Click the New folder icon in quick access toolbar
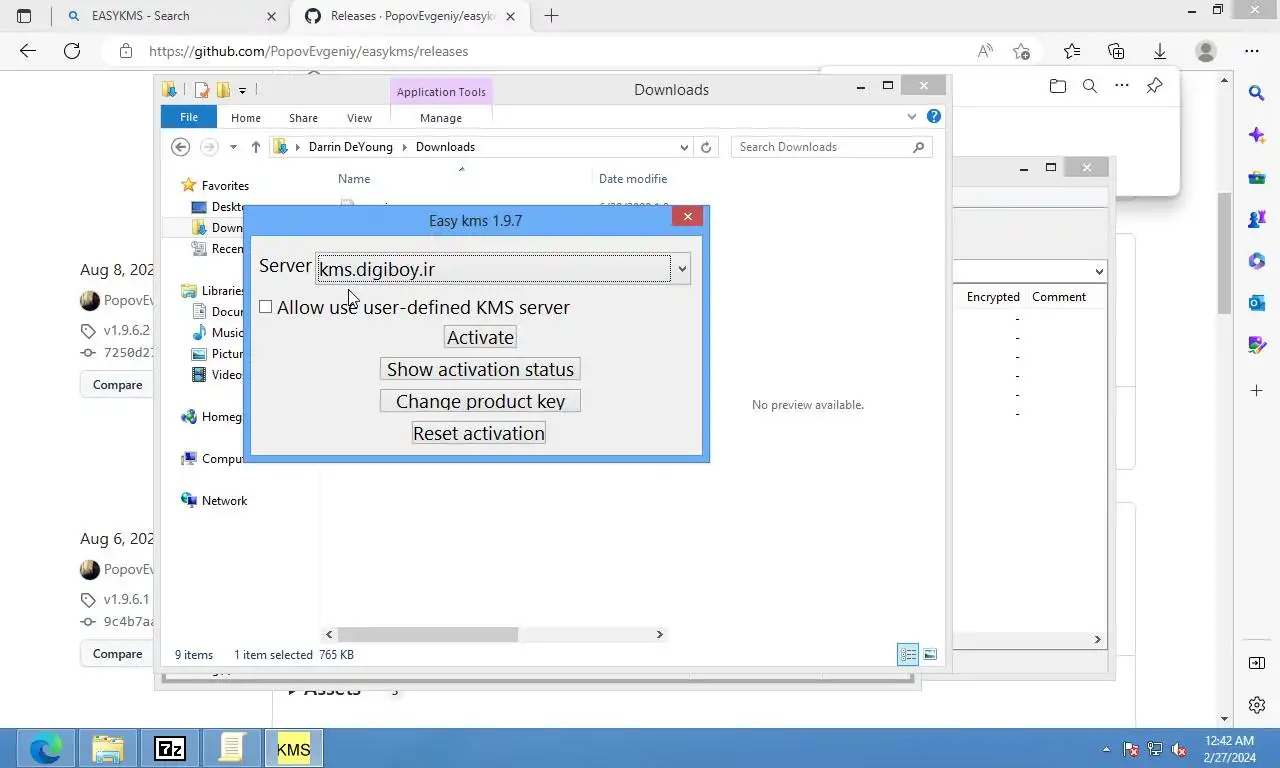Image resolution: width=1280 pixels, height=768 pixels. tap(223, 90)
